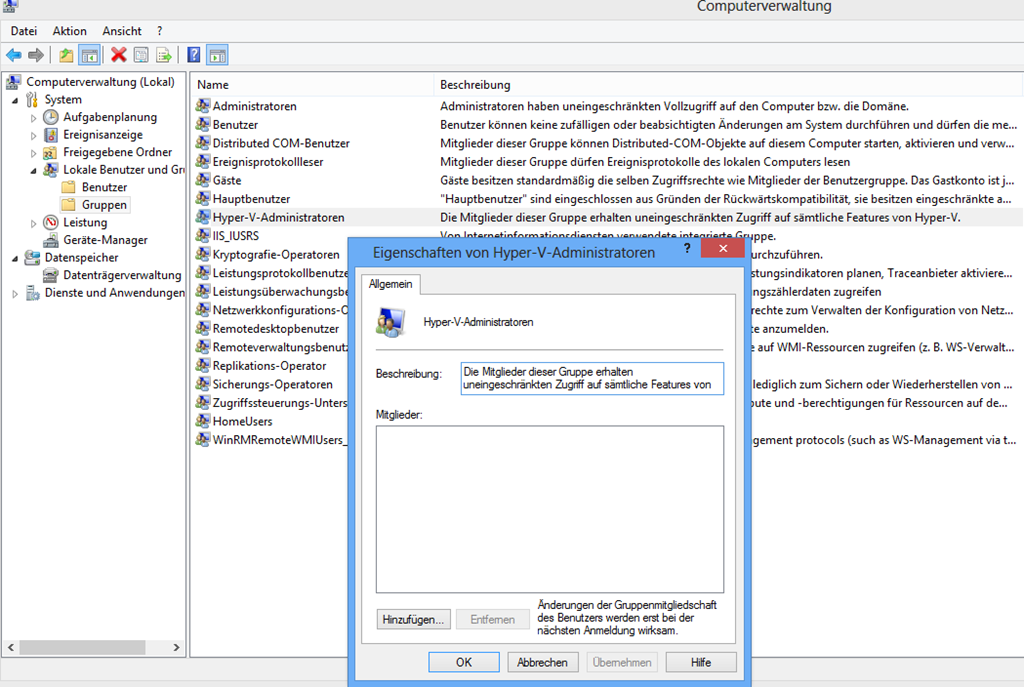Open the ? help menu
The height and width of the screenshot is (687, 1024).
click(x=159, y=31)
